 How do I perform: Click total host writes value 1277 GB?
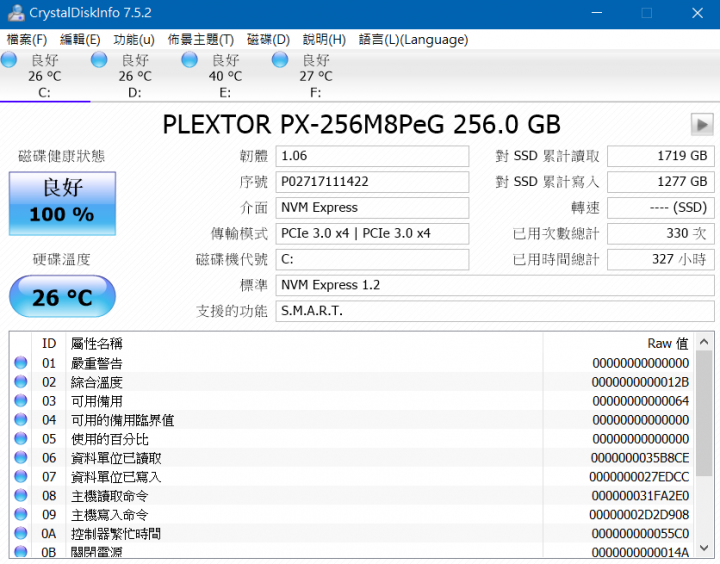(x=661, y=182)
